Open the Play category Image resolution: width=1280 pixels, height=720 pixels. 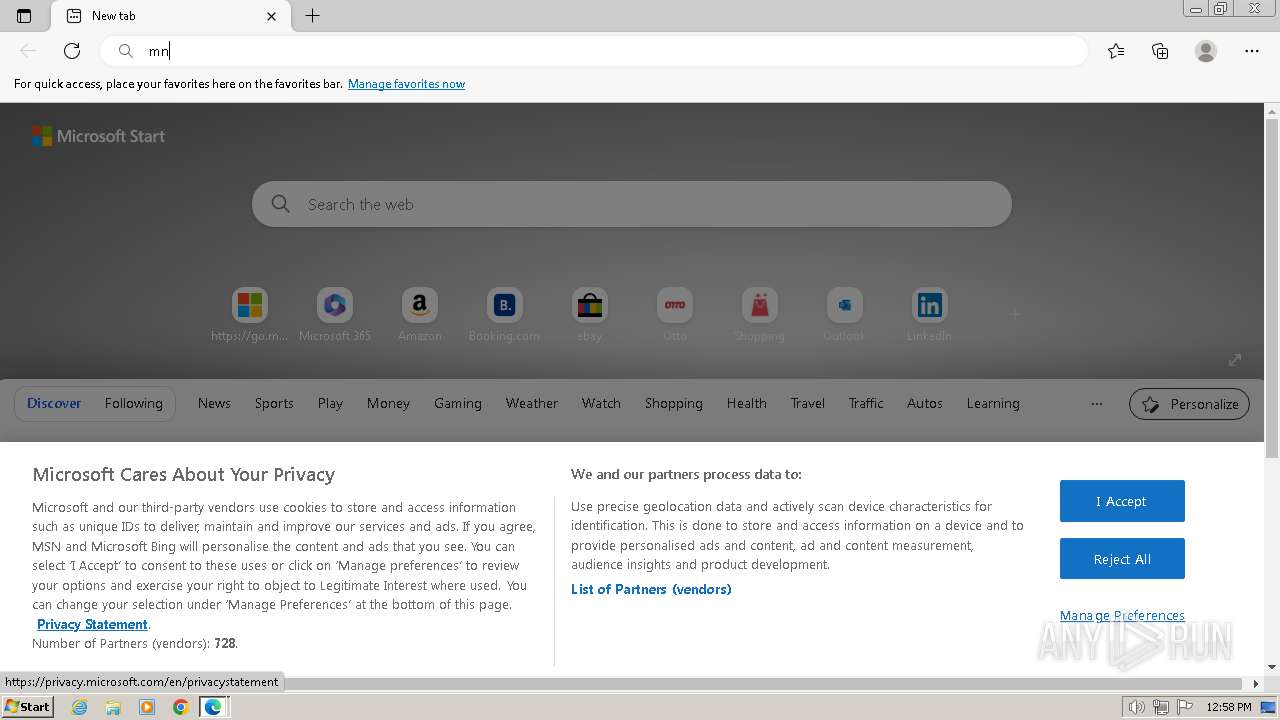[x=330, y=403]
